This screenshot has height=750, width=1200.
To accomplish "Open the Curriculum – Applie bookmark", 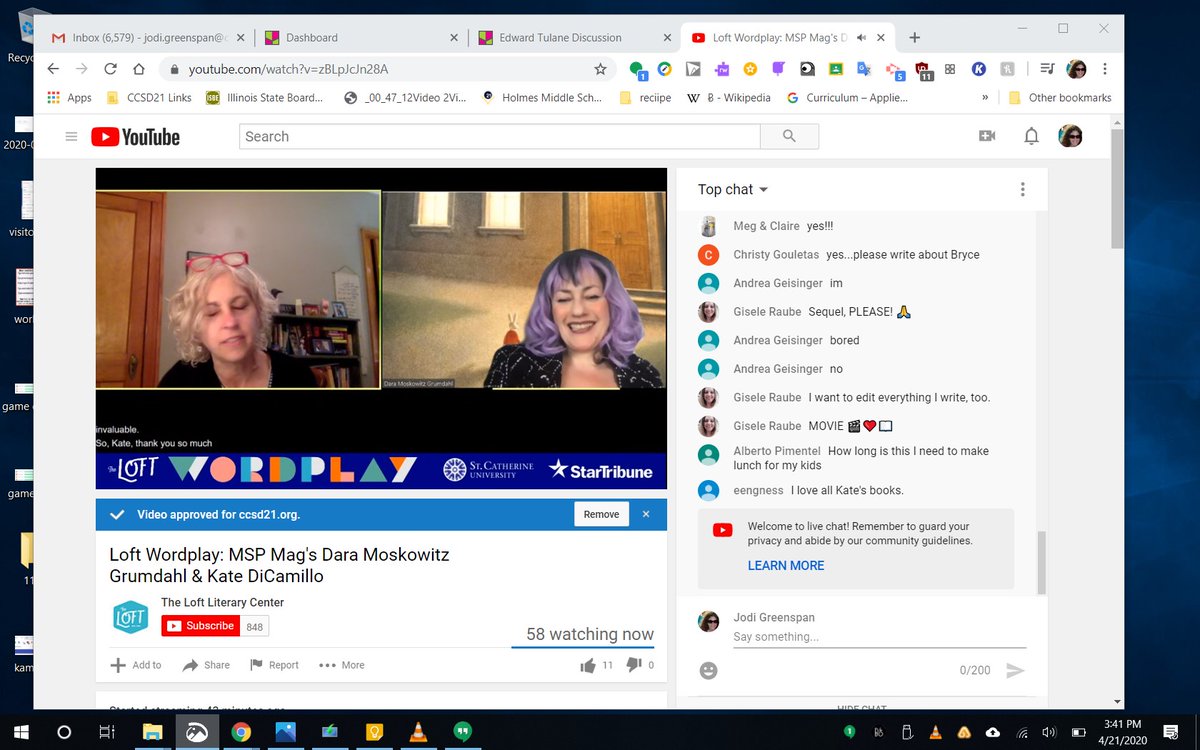I will (847, 98).
